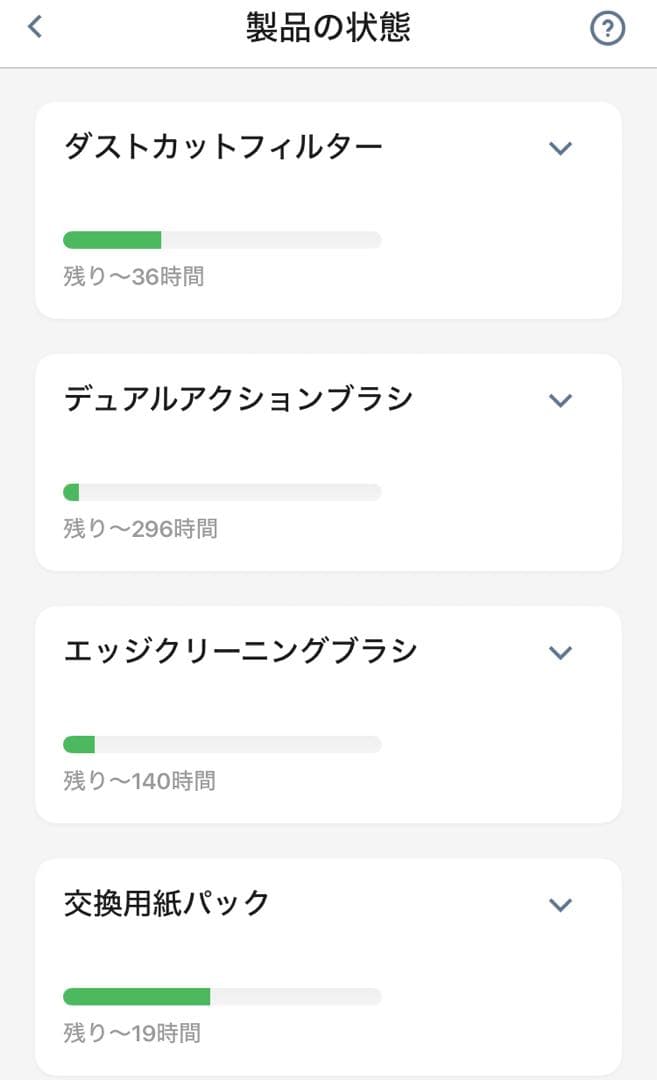Click the ダストカットフィルター progress bar
Viewport: 657px width, 1080px height.
221,240
